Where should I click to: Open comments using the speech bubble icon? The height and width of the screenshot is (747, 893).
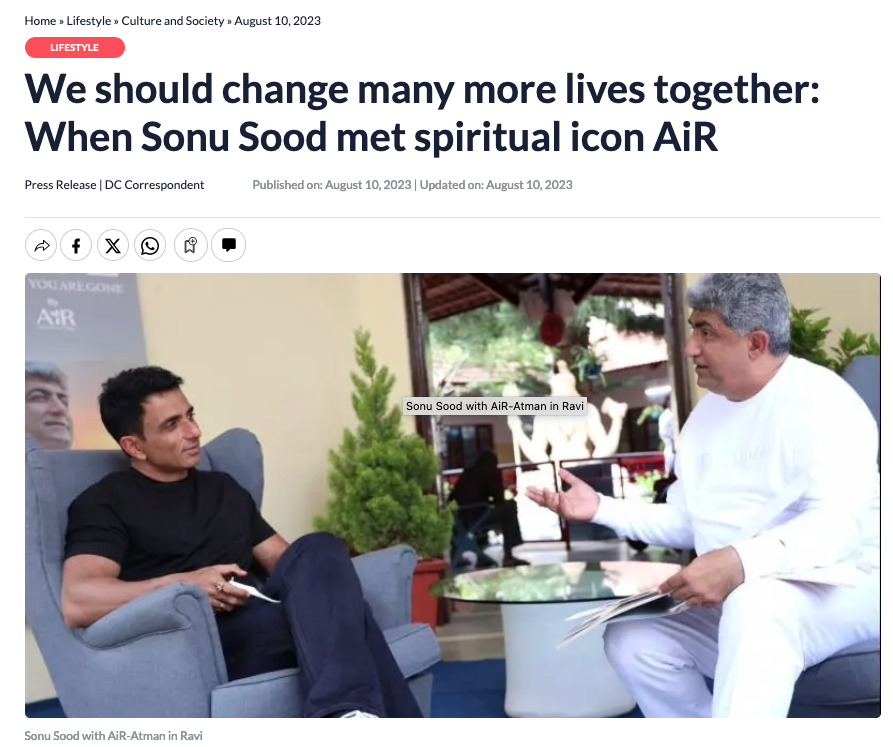point(228,245)
